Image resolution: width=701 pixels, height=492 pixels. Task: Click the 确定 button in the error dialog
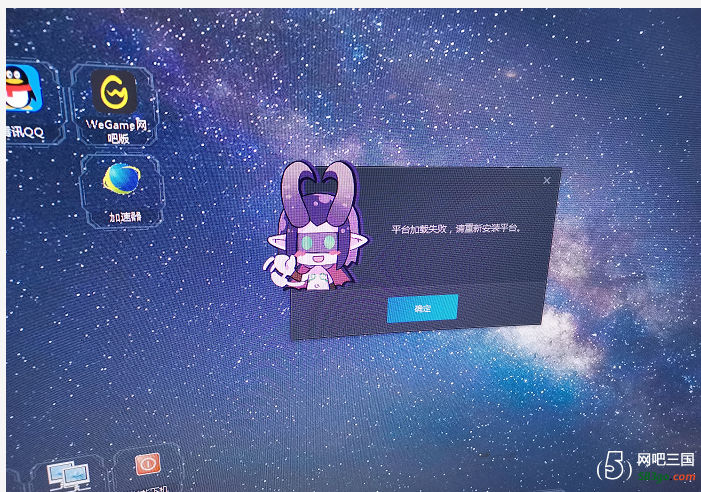pyautogui.click(x=422, y=308)
